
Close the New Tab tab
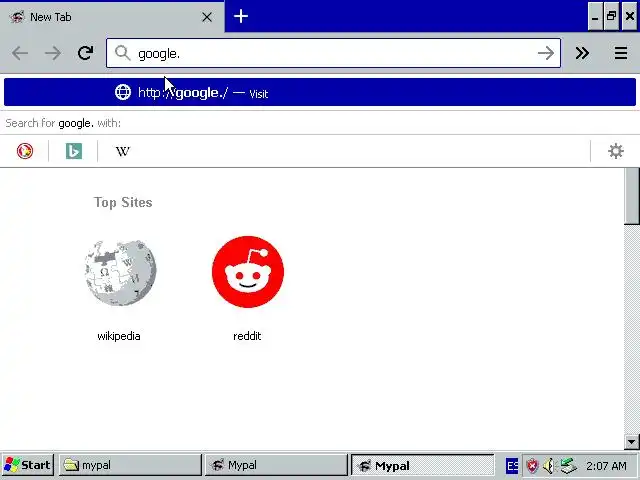click(x=207, y=17)
